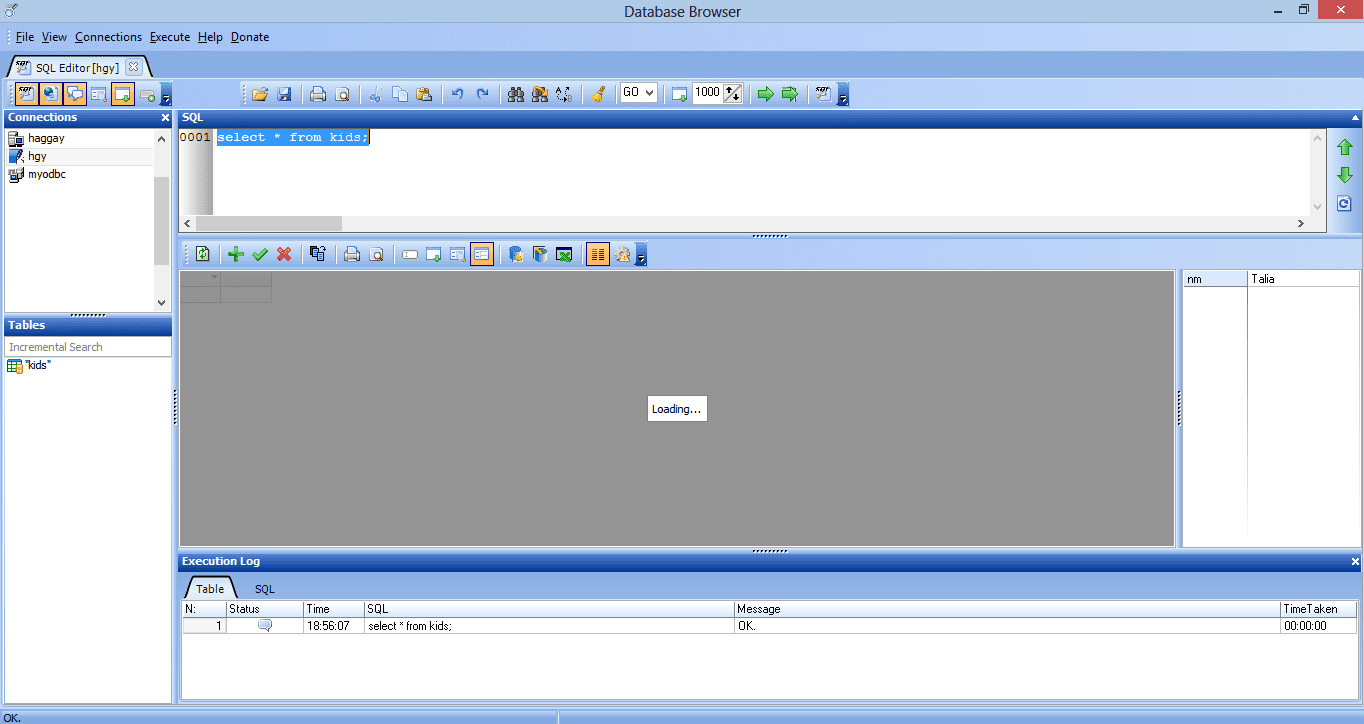This screenshot has width=1364, height=724.
Task: Toggle the globe connections panel button
Action: (x=50, y=94)
